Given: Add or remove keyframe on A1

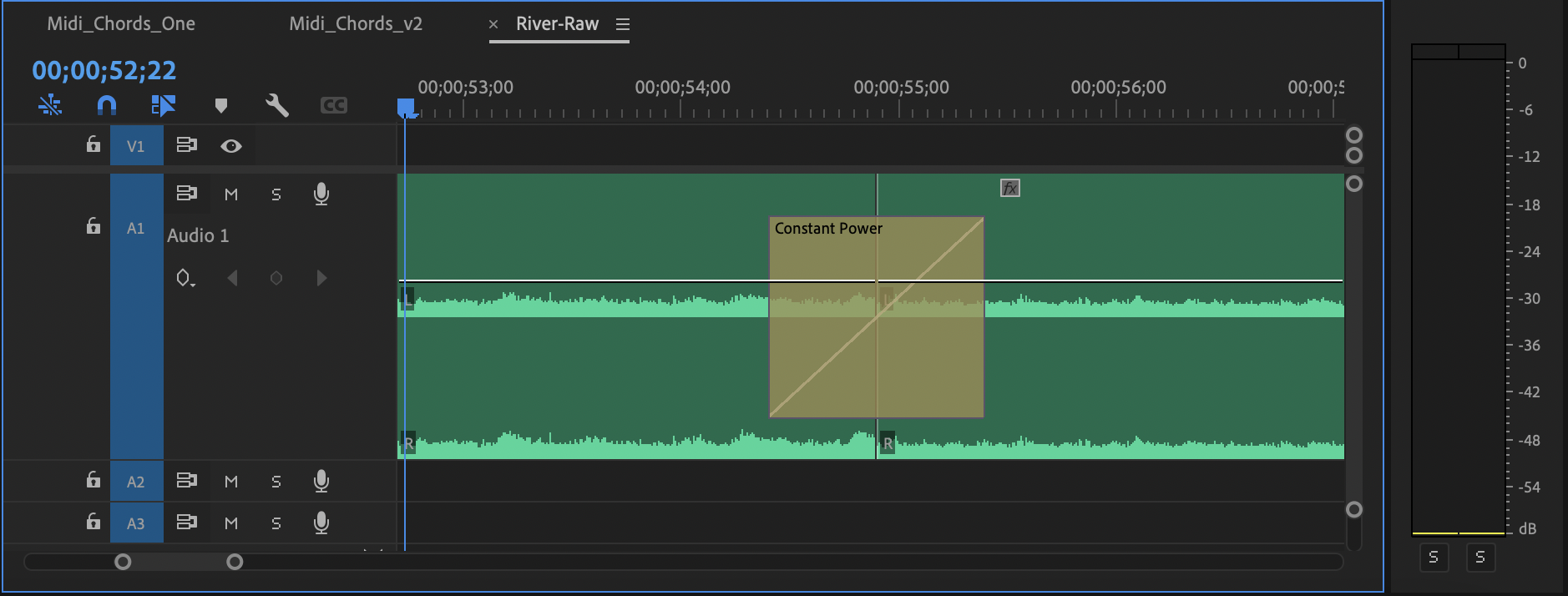Looking at the screenshot, I should click(x=276, y=278).
